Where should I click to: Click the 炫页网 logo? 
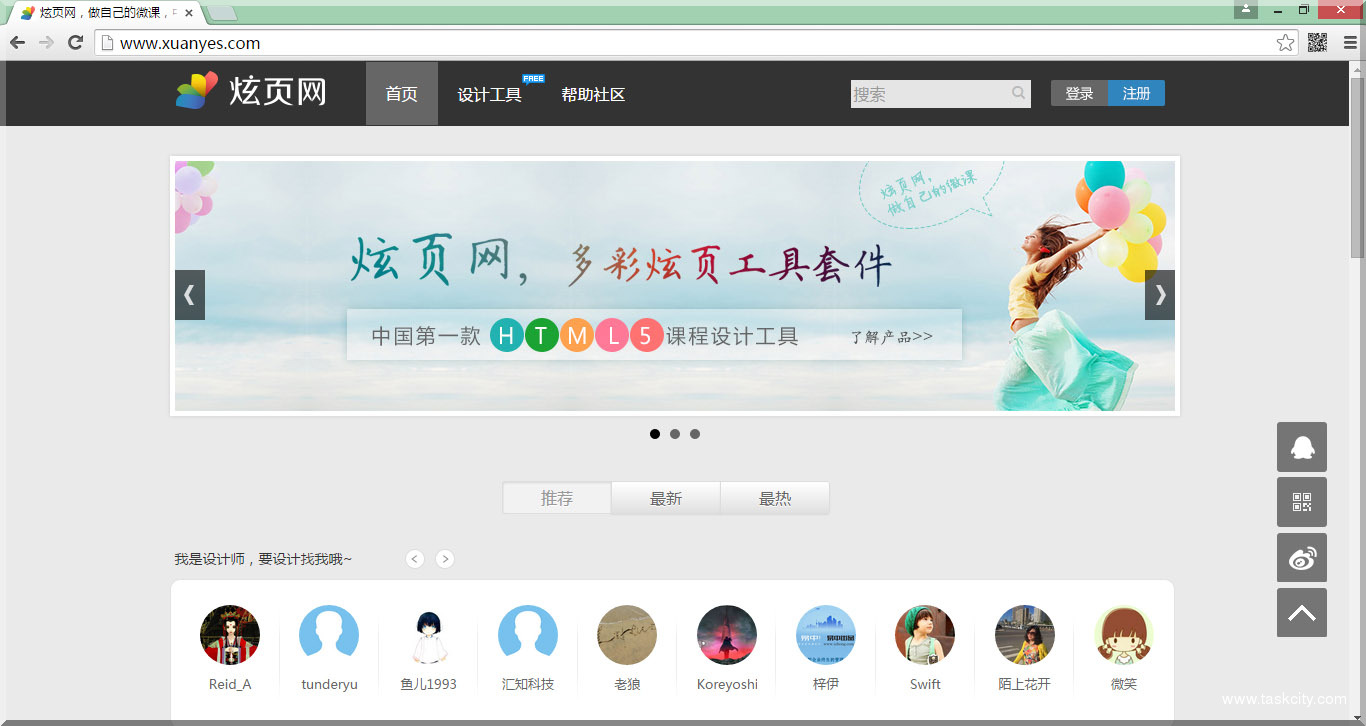click(252, 92)
